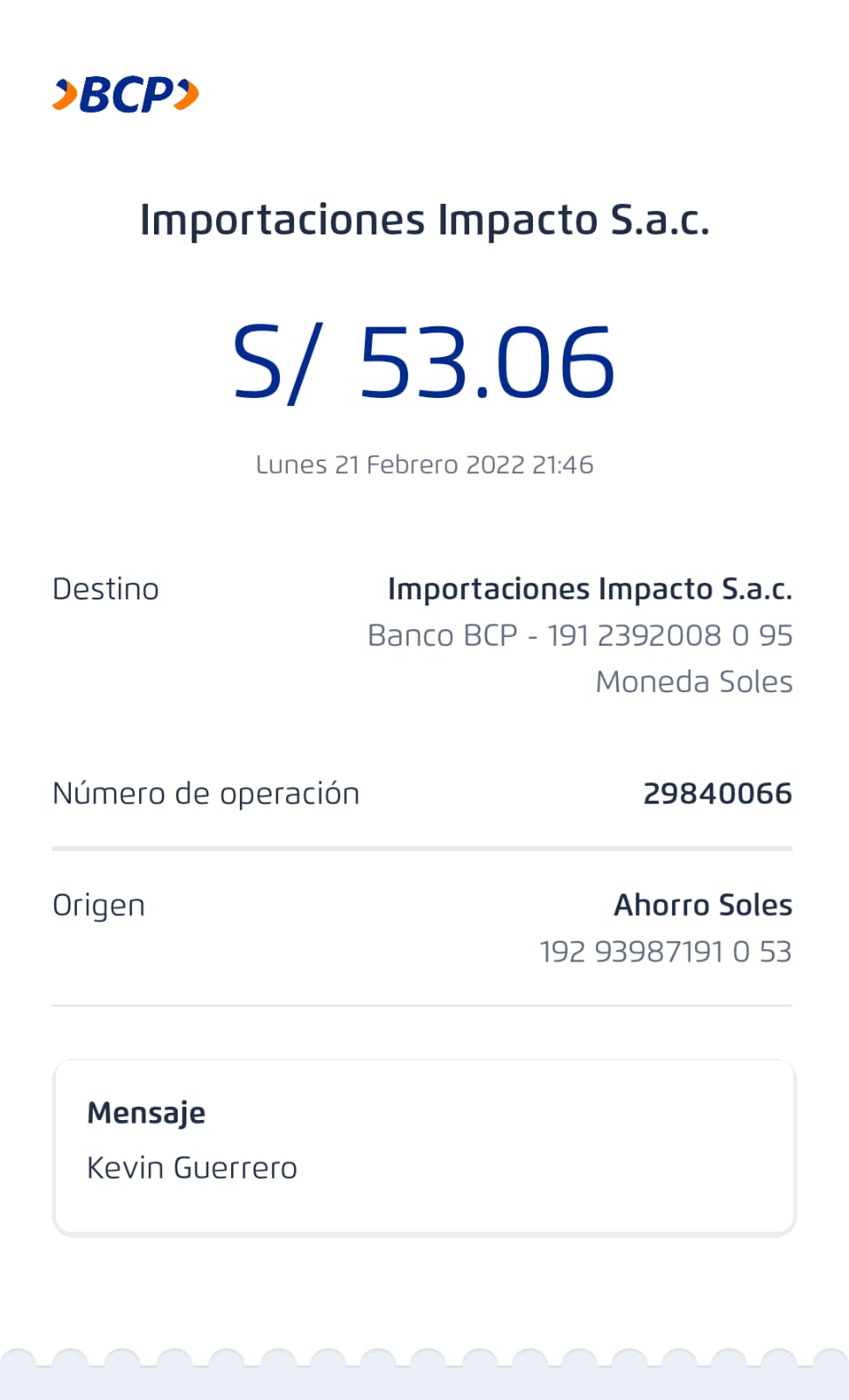Select the S/ 53.06 amount
This screenshot has height=1400, width=849.
(x=424, y=362)
